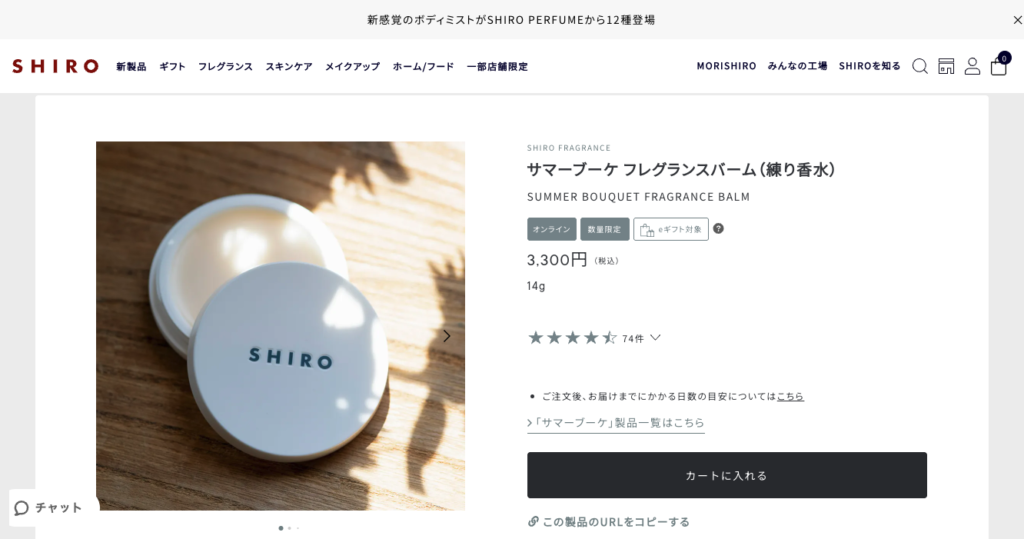
Task: Open the スキンケア menu
Action: pos(289,67)
